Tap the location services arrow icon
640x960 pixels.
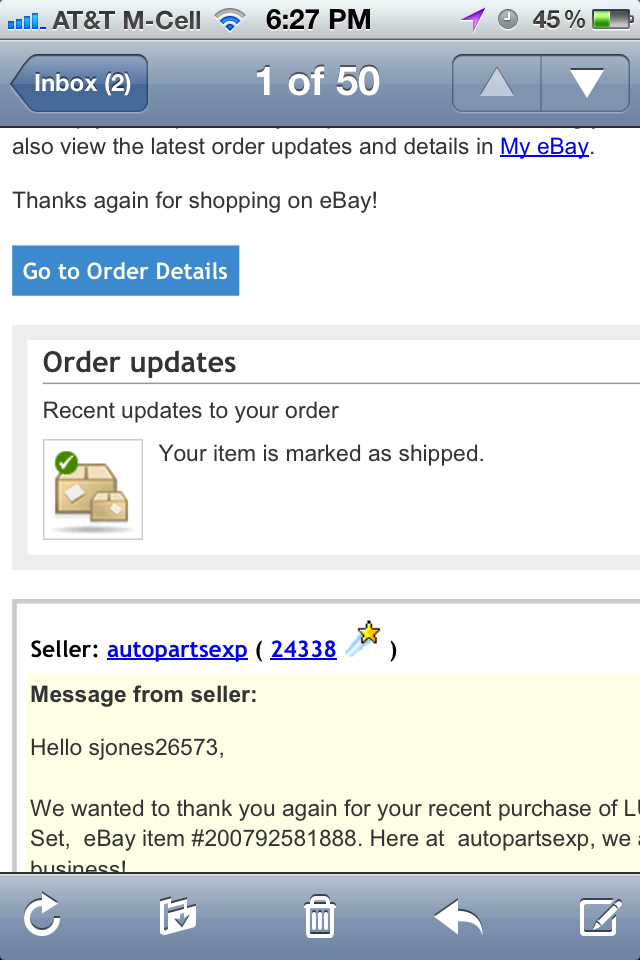[x=473, y=20]
